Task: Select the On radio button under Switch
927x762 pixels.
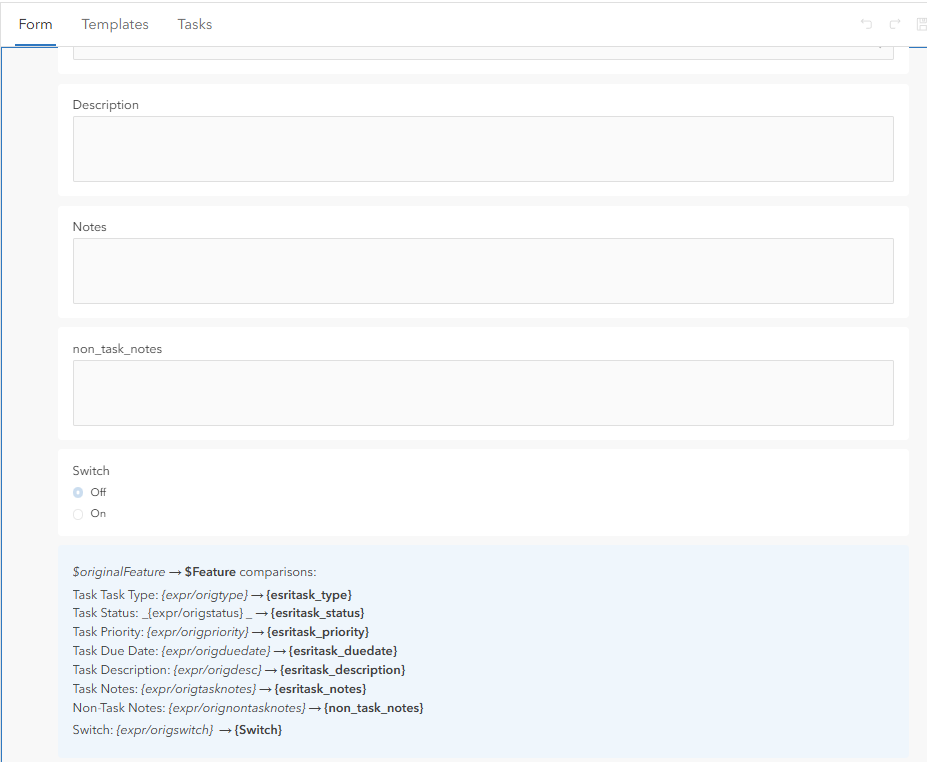Action: pos(78,513)
